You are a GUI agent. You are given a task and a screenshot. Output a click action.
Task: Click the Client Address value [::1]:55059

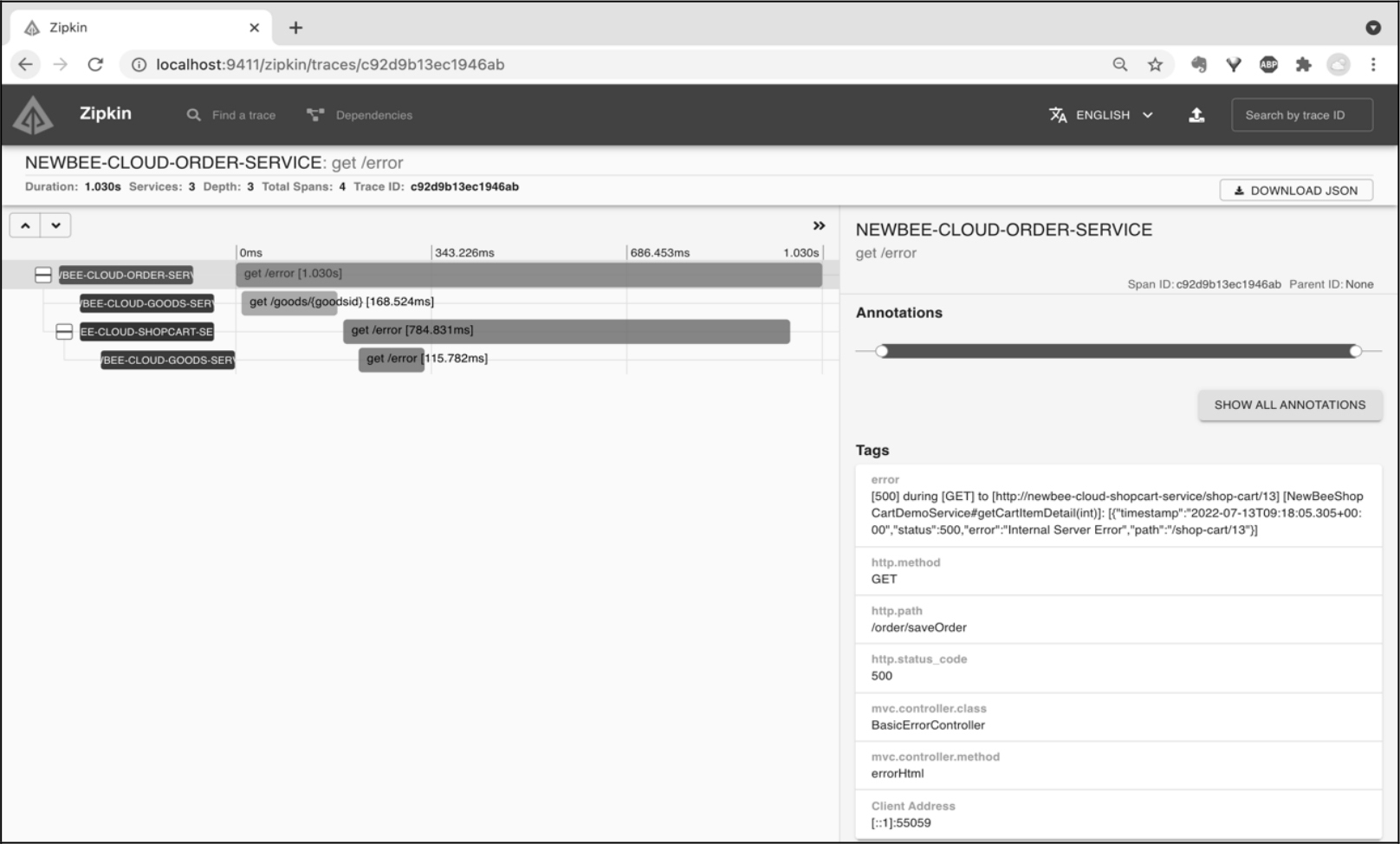point(901,823)
